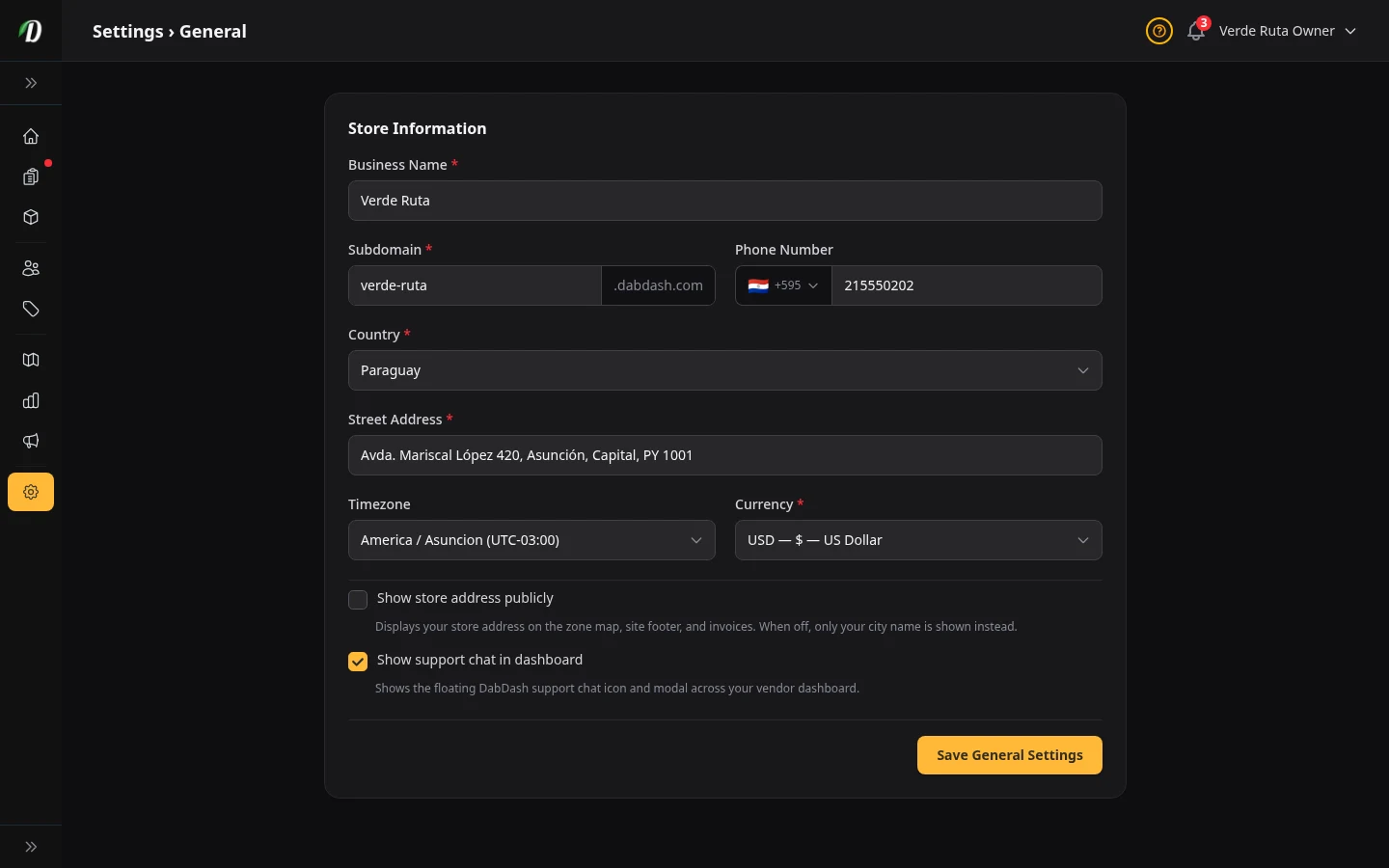Image resolution: width=1389 pixels, height=868 pixels.
Task: View the Analytics bar chart icon
Action: point(31,400)
